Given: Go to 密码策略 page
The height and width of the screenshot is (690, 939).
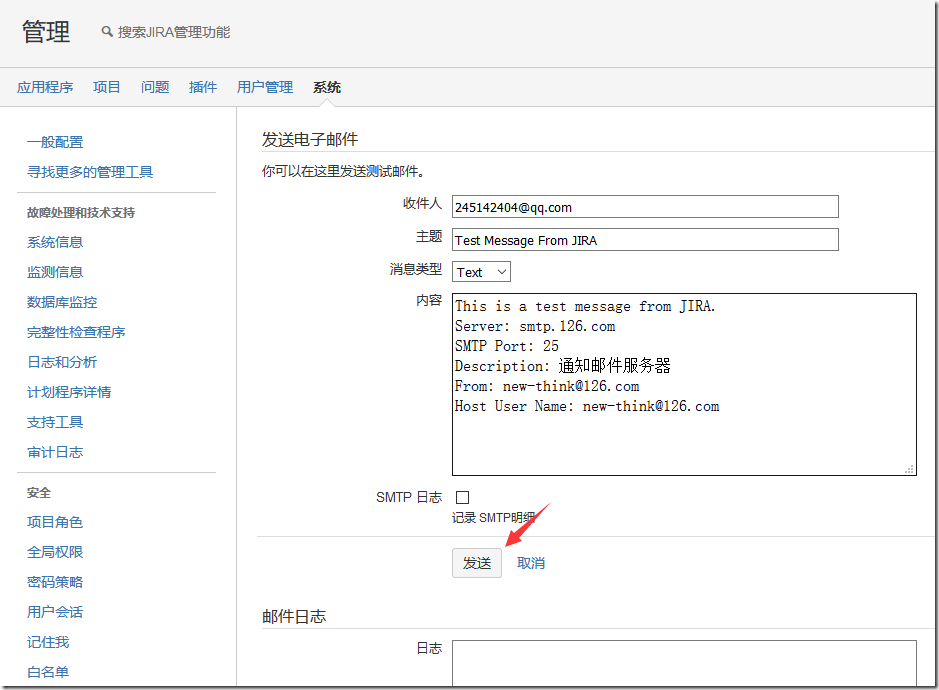Looking at the screenshot, I should coord(55,582).
